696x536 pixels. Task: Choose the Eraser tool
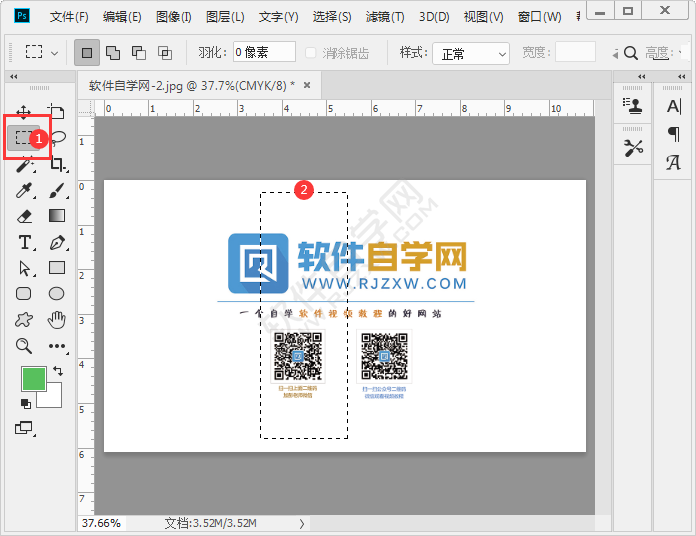[x=24, y=216]
